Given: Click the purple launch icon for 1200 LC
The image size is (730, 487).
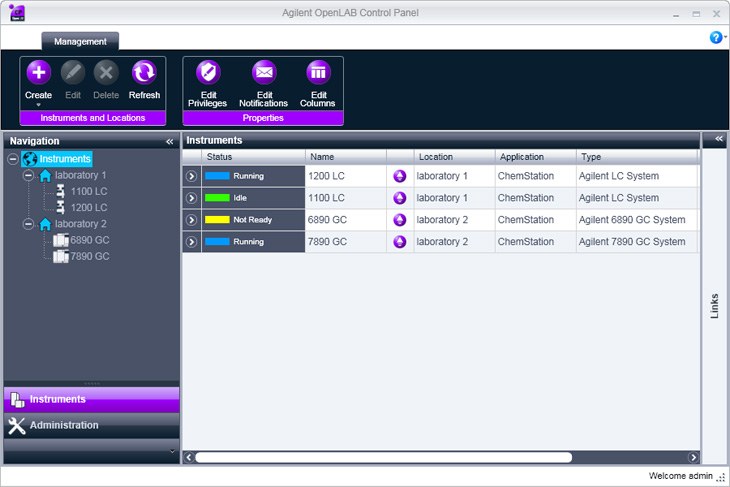Looking at the screenshot, I should pos(399,176).
